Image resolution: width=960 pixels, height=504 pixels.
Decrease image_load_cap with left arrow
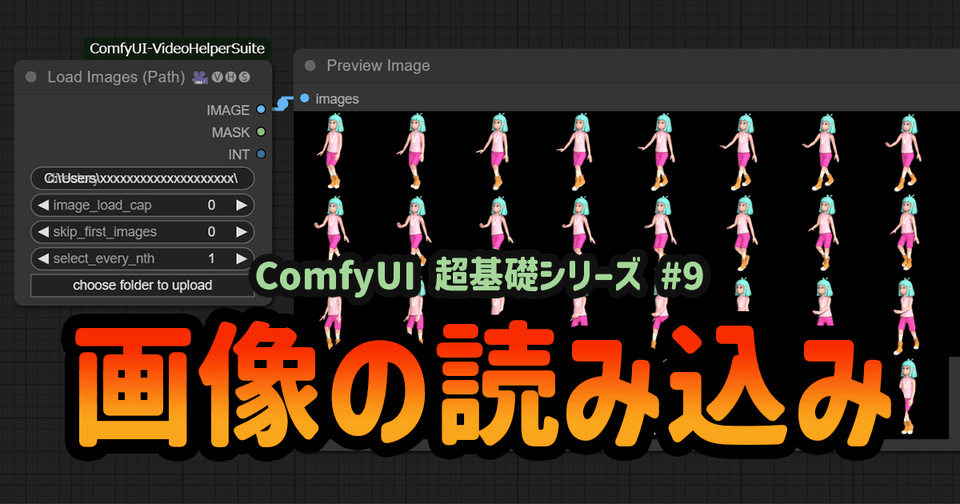point(43,205)
